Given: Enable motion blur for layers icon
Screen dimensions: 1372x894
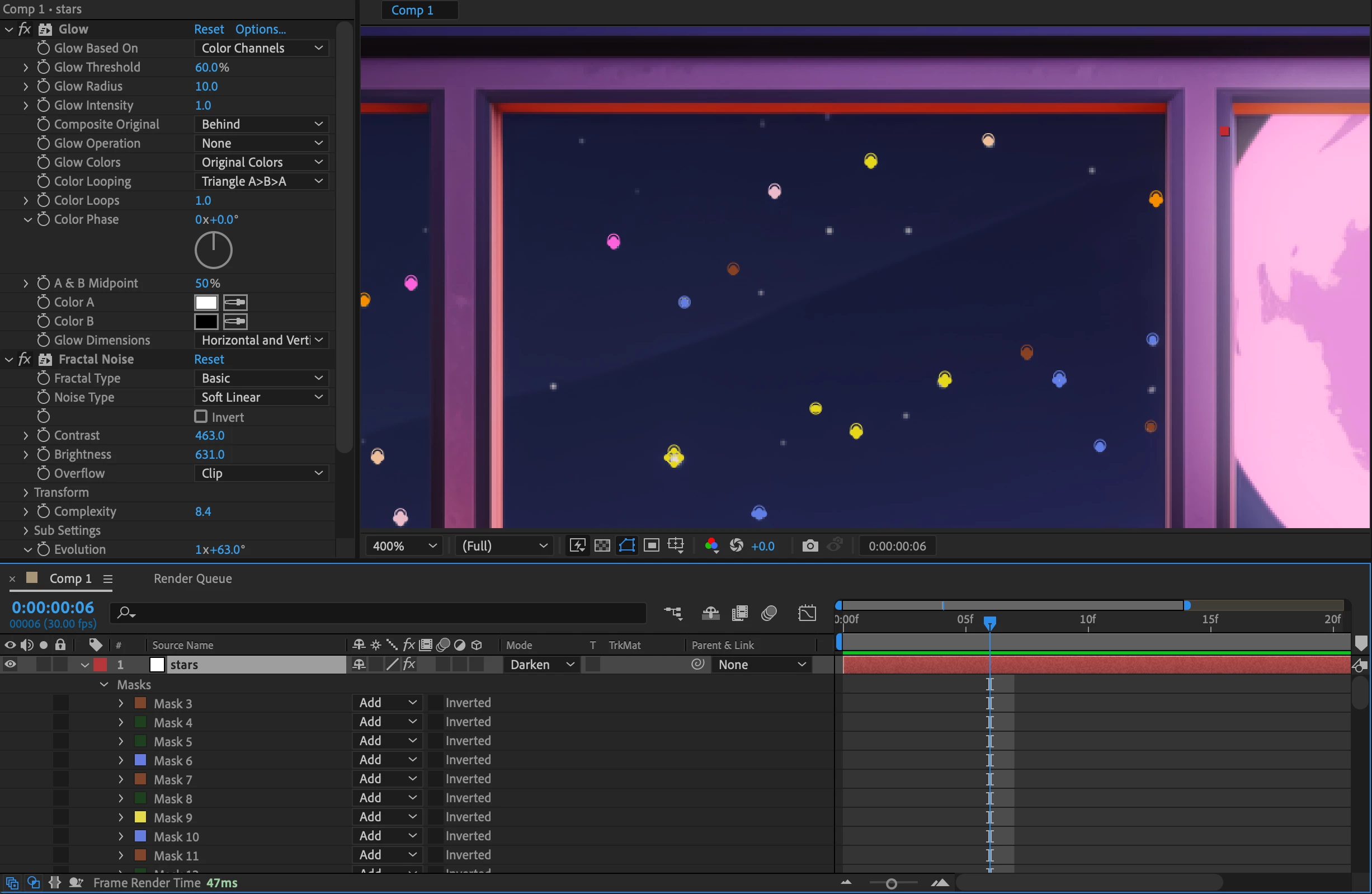Looking at the screenshot, I should coord(768,613).
